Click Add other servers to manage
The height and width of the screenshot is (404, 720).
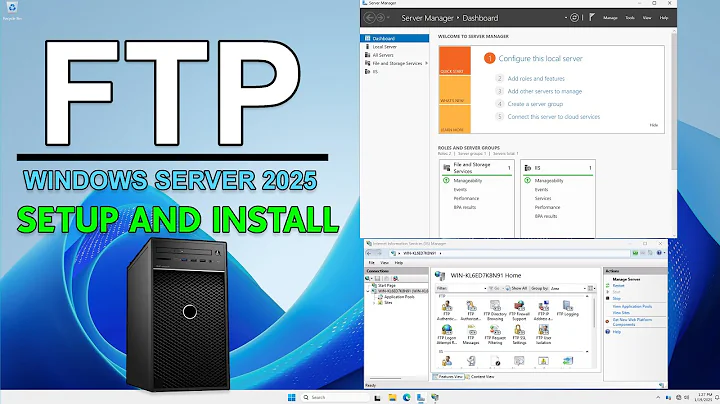545,91
